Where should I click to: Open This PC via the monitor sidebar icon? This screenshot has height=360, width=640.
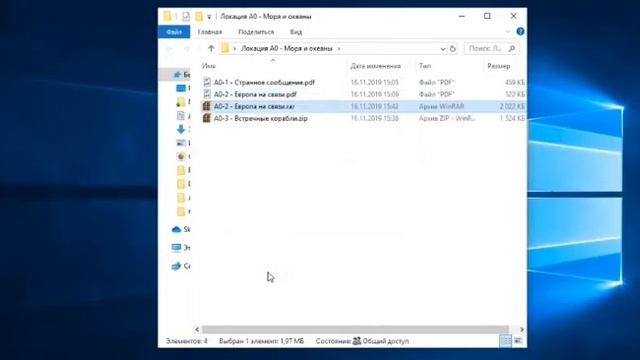tap(176, 247)
